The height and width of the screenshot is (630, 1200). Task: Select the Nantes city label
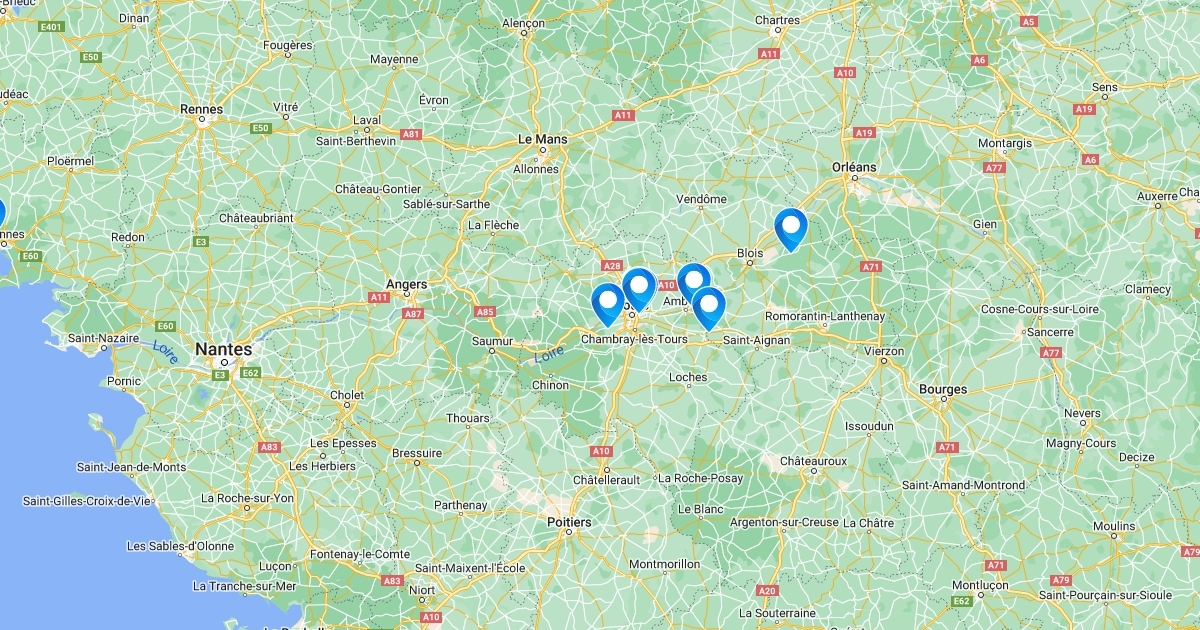pos(224,349)
